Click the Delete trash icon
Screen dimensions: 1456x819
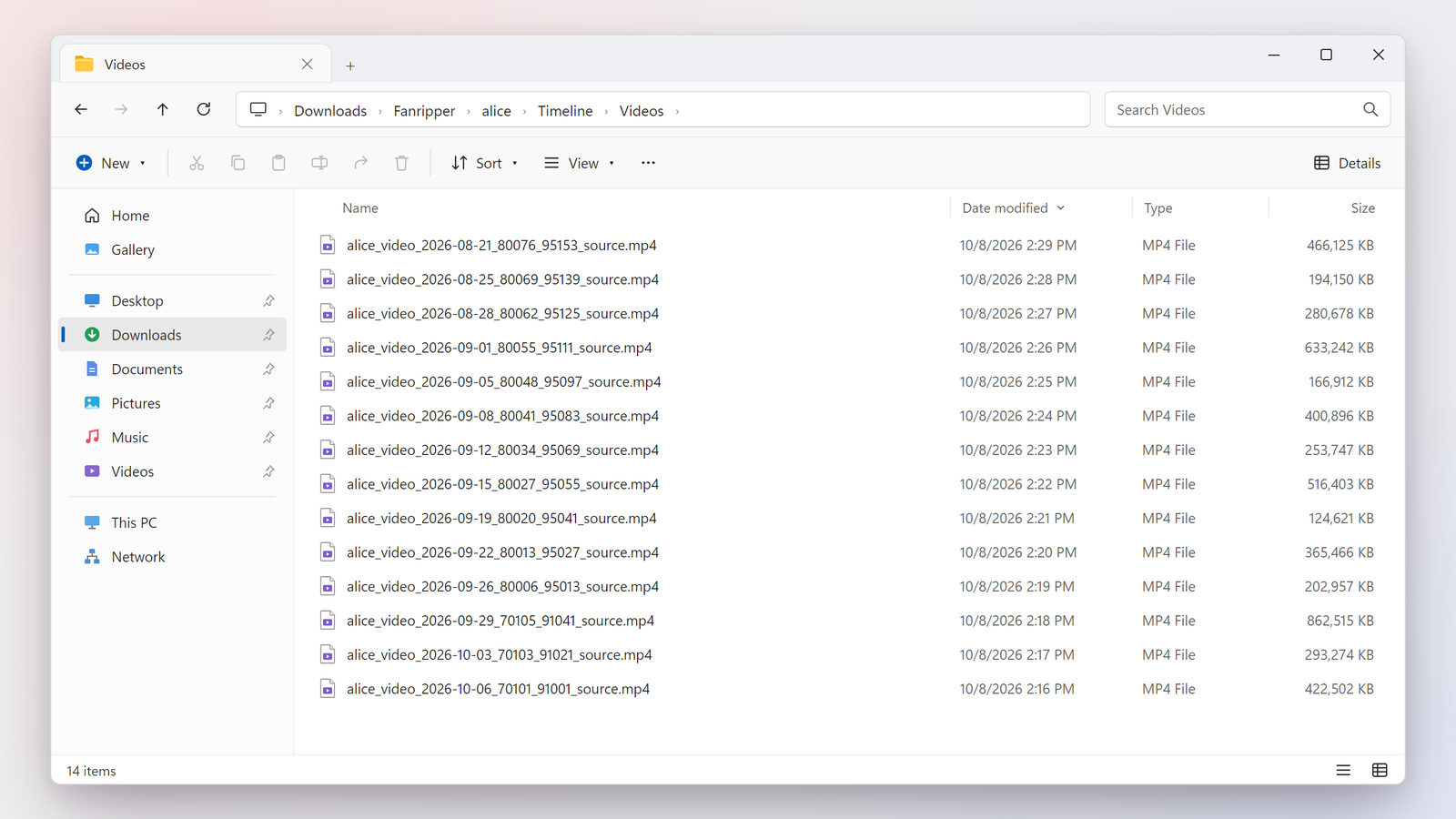[401, 163]
